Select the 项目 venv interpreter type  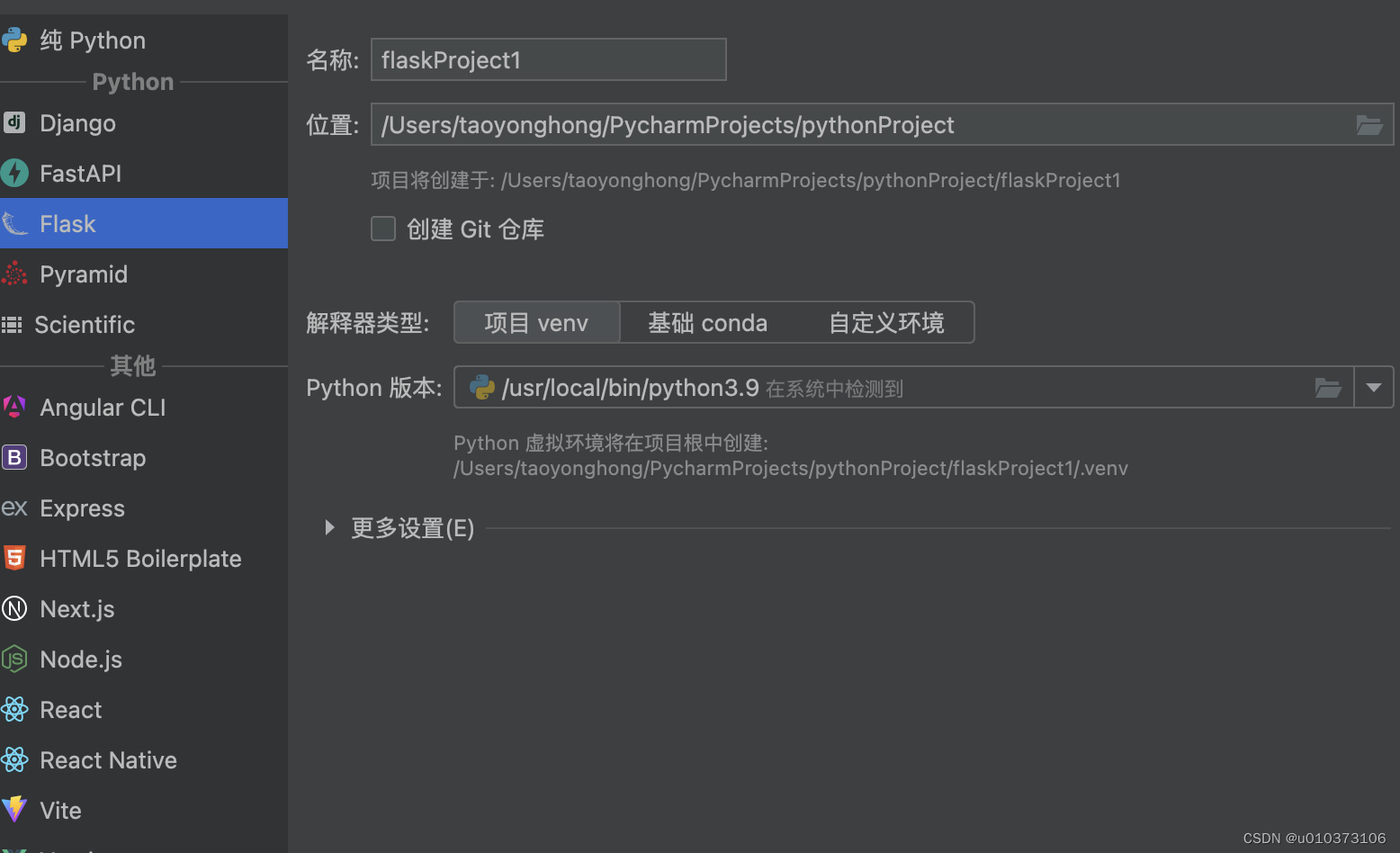coord(536,322)
